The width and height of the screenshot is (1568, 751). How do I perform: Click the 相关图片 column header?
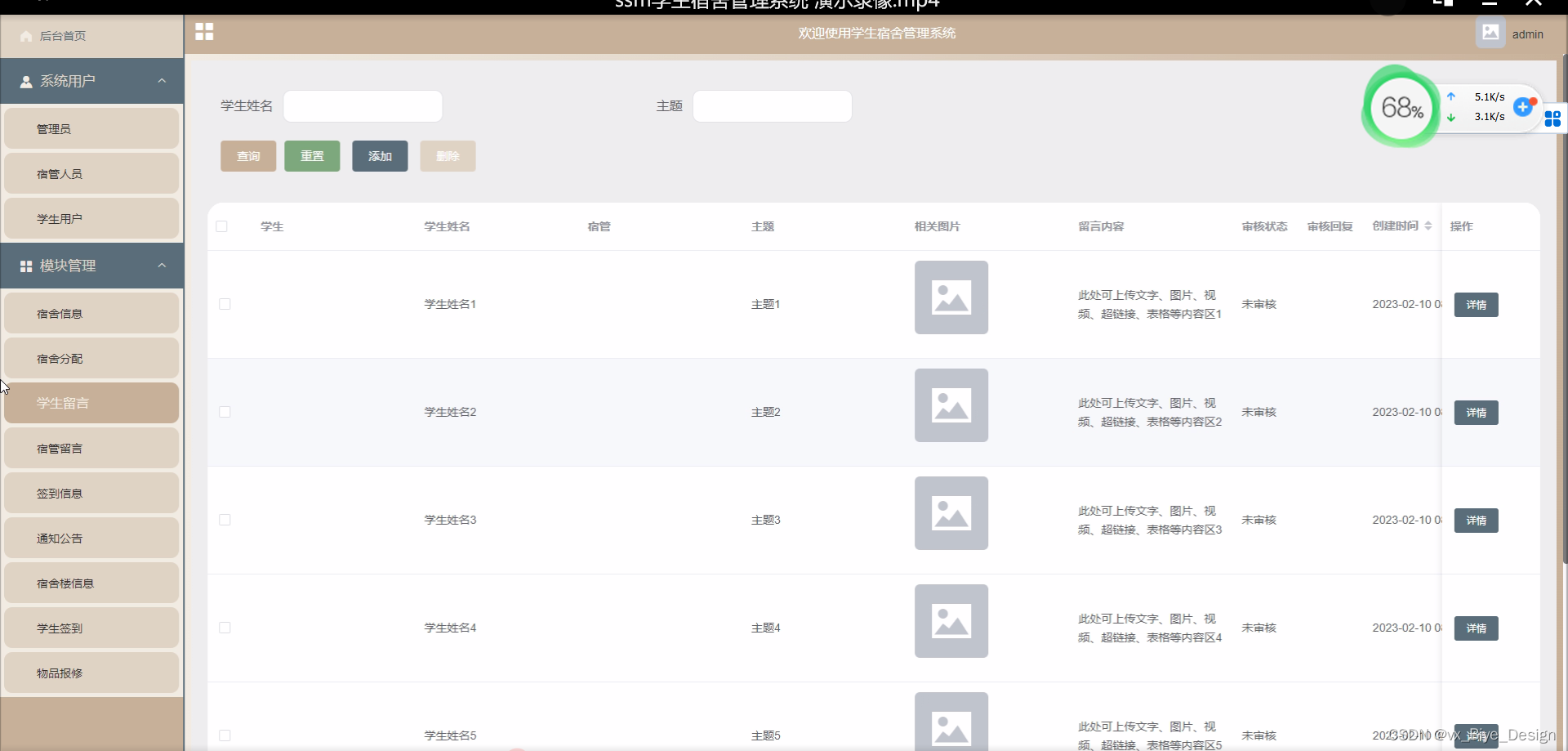pyautogui.click(x=938, y=226)
